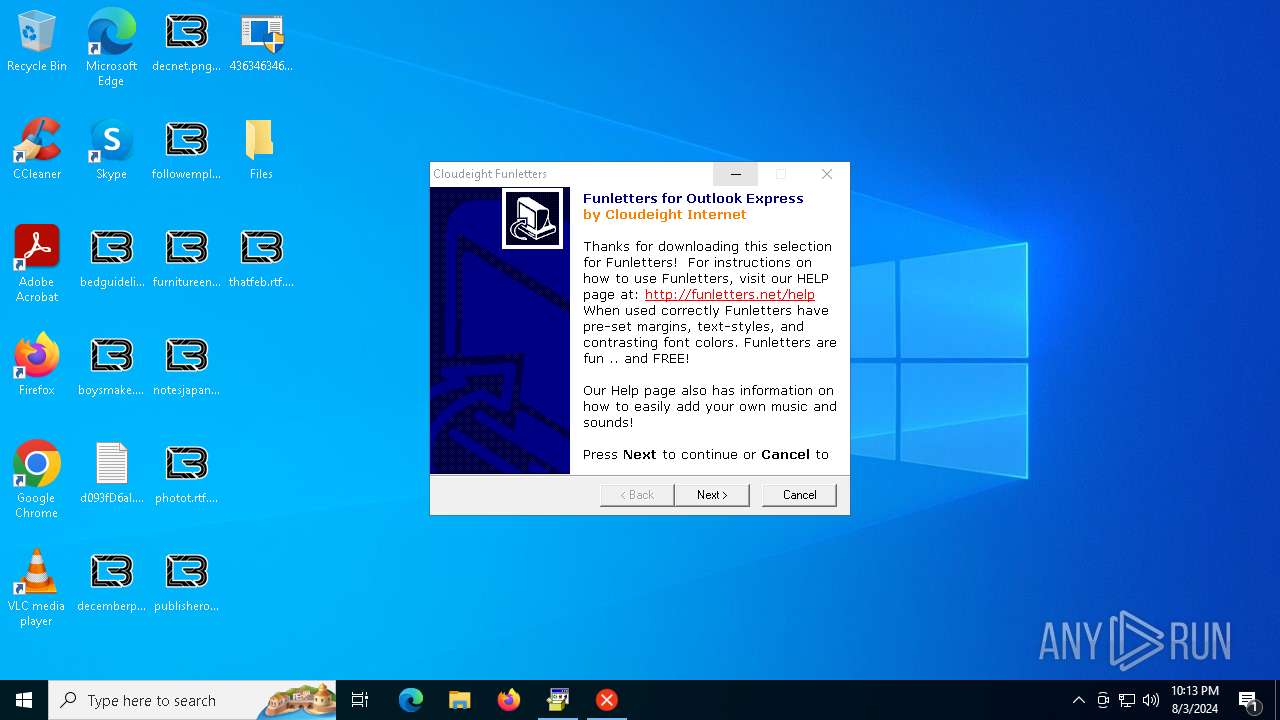
Task: Open the funletters.net/help link
Action: (729, 294)
